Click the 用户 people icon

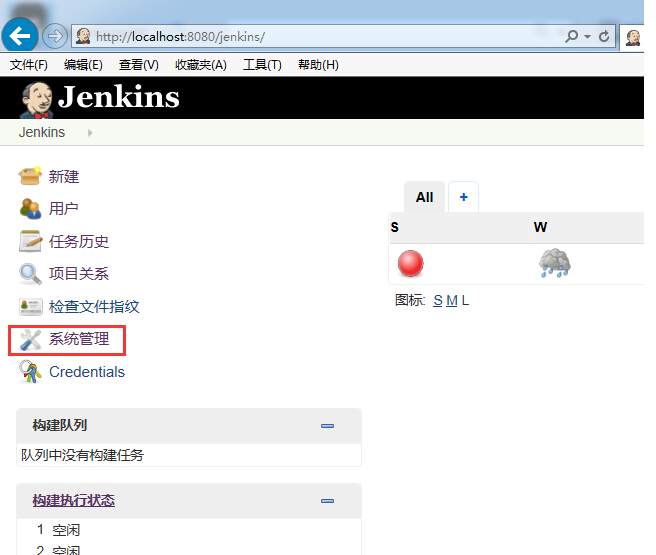(30, 208)
